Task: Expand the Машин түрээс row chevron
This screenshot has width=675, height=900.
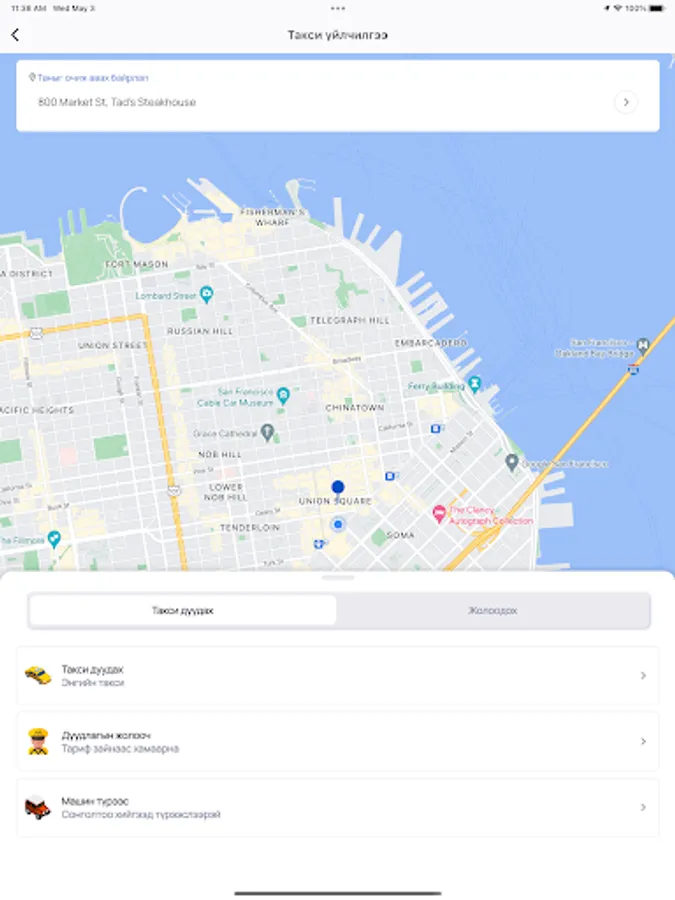Action: (643, 807)
